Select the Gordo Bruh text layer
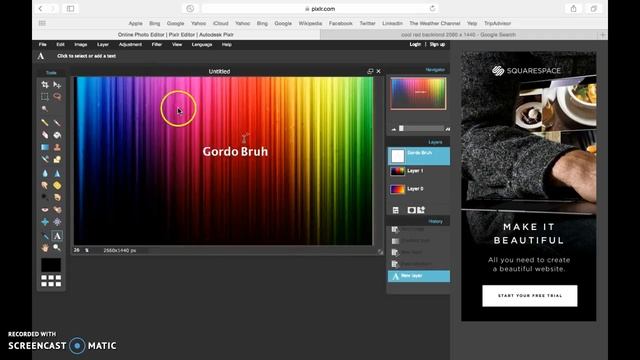640x360 pixels. 419,156
